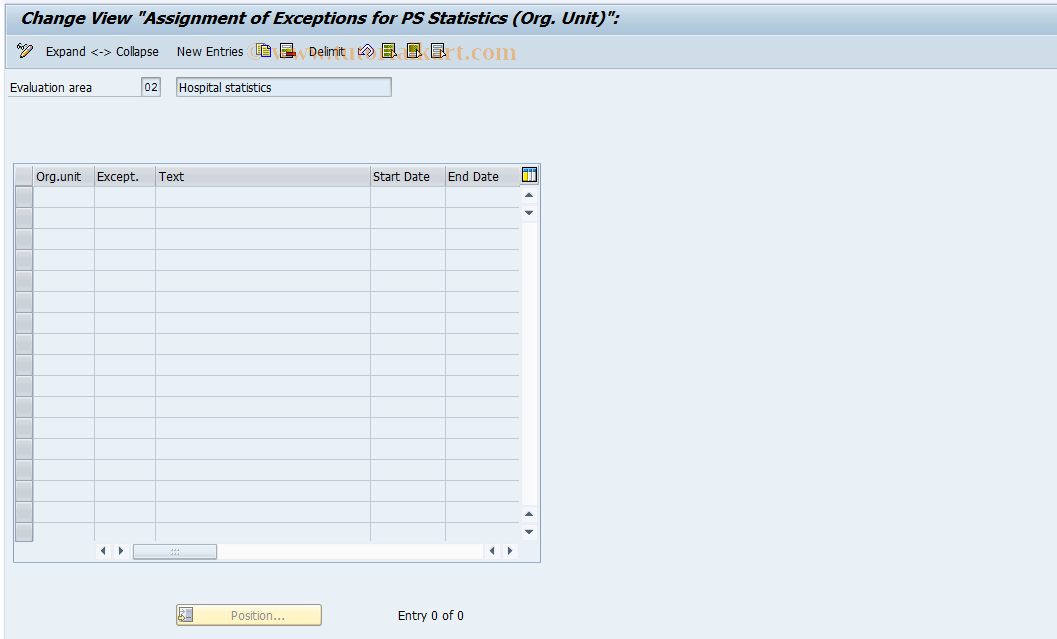The height and width of the screenshot is (639, 1057).
Task: Click the Position... button
Action: [x=249, y=615]
